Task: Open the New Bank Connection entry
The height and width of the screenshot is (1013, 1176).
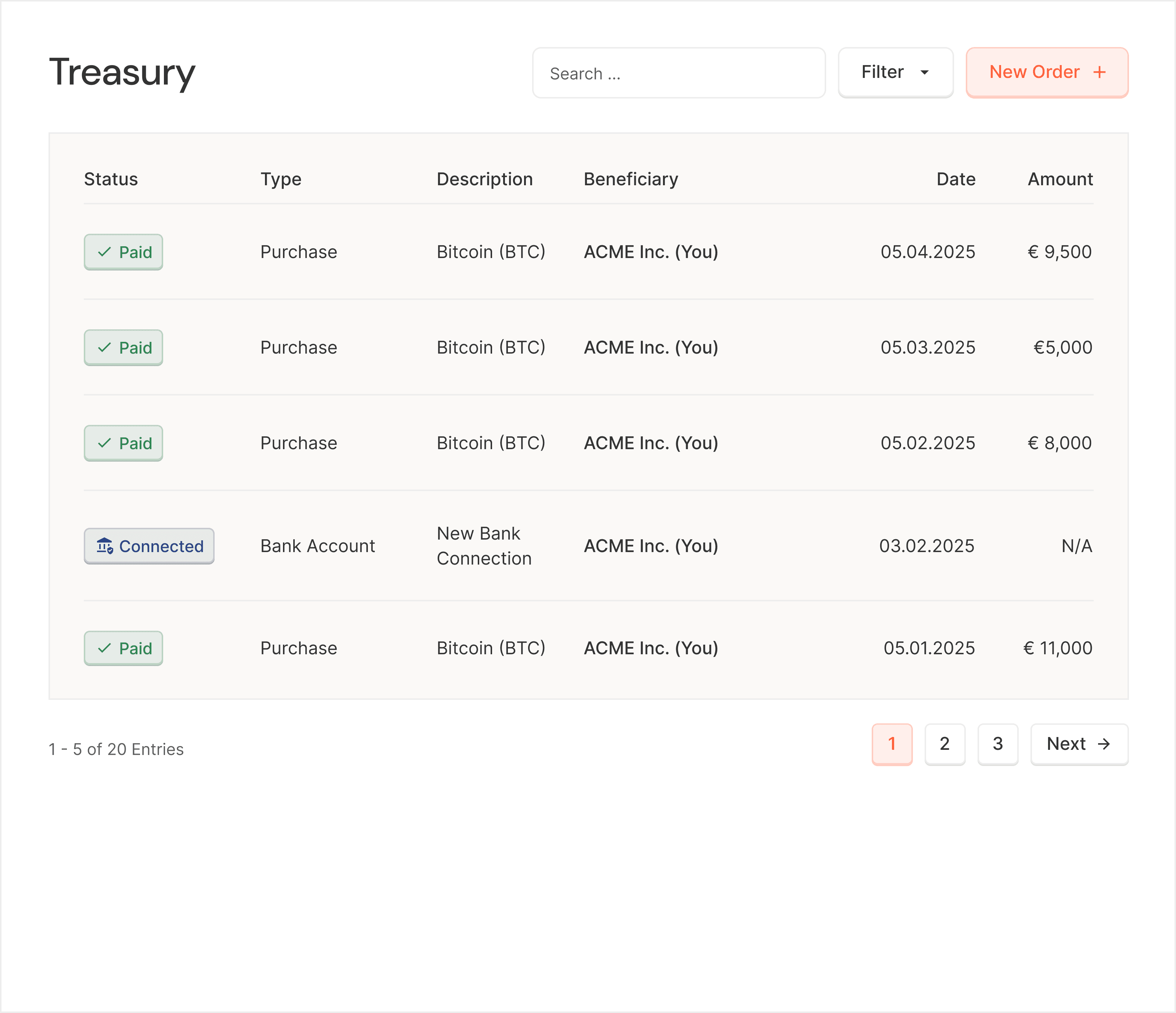Action: tap(589, 546)
